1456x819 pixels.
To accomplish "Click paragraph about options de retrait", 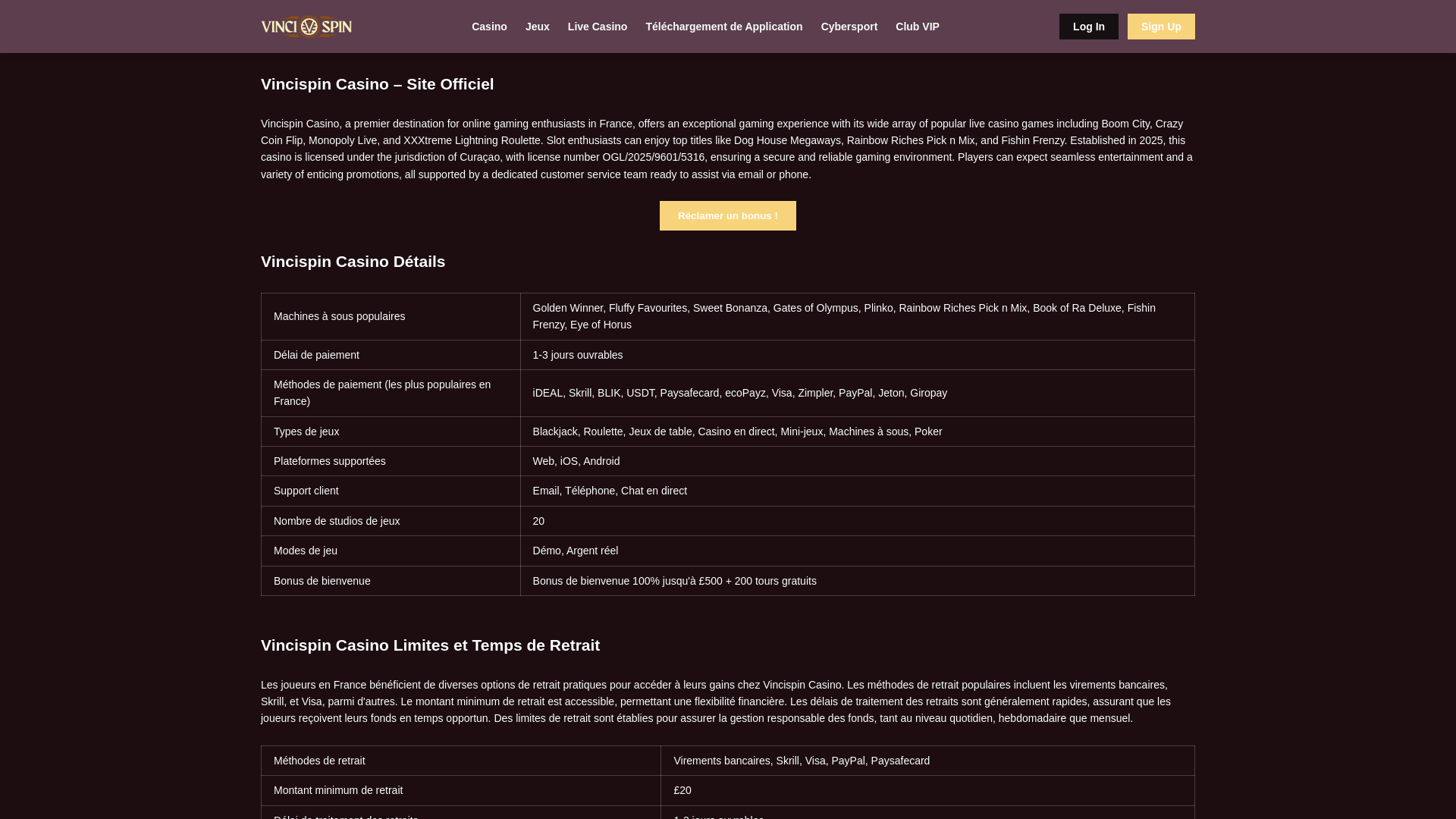I will pyautogui.click(x=728, y=701).
